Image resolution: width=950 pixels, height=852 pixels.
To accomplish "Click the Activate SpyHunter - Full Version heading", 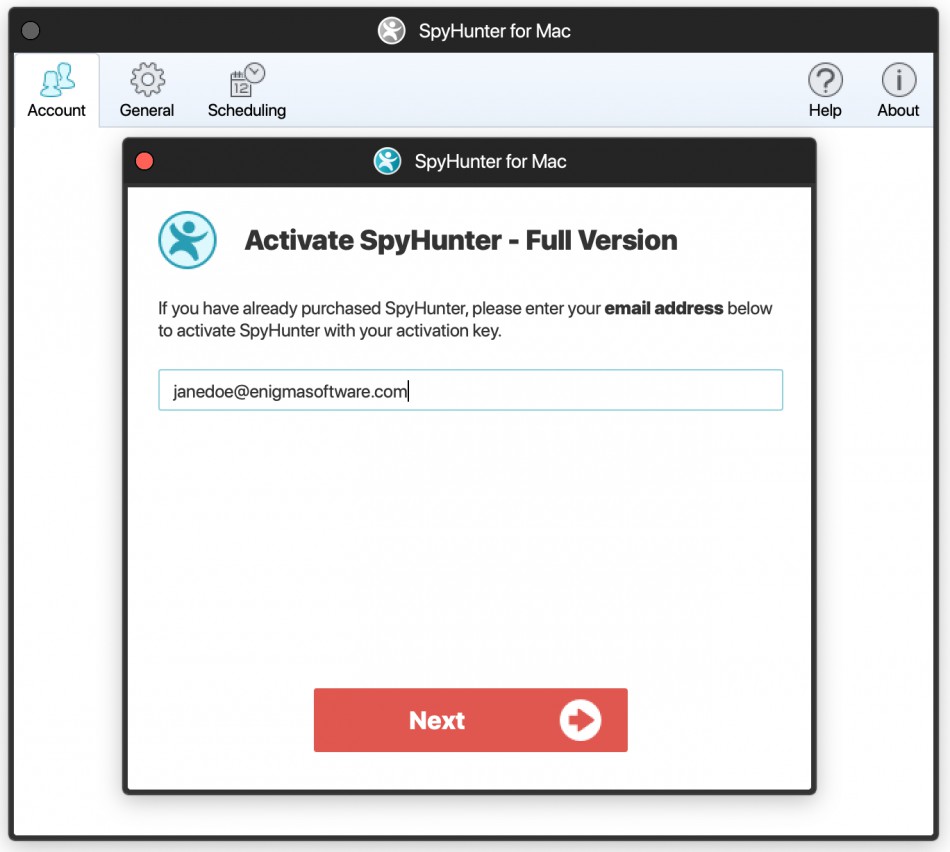I will (461, 240).
